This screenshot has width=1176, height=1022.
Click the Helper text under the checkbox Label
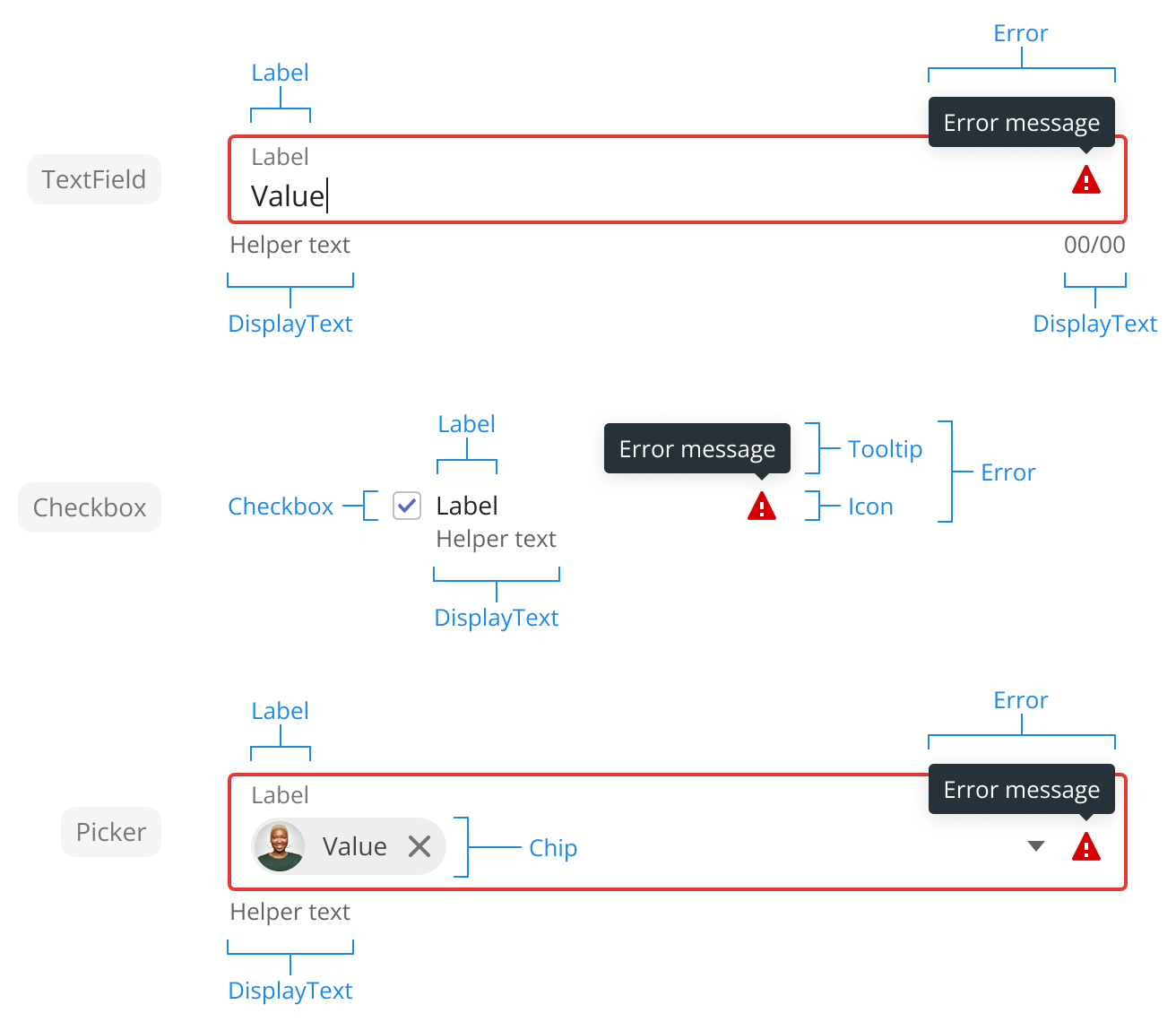[x=496, y=539]
